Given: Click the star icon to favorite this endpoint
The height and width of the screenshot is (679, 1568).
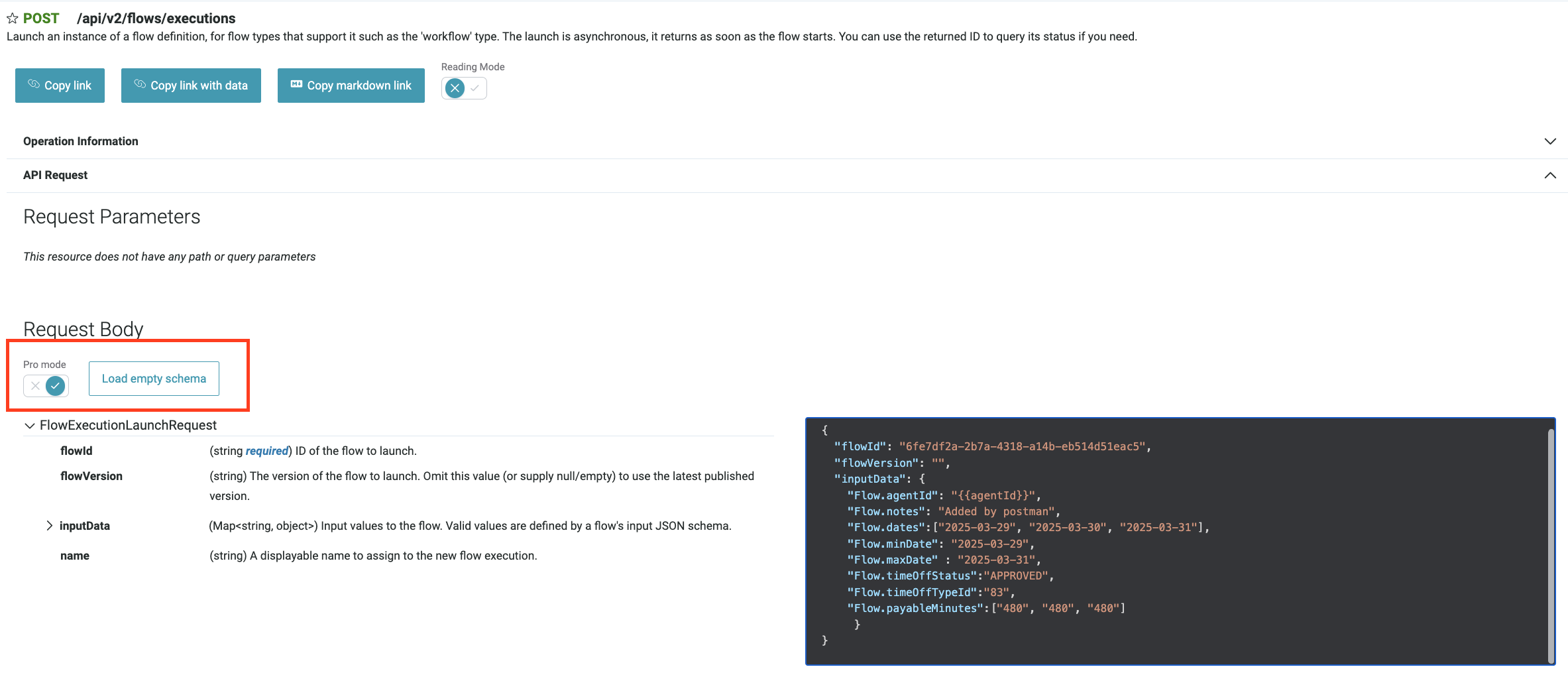Looking at the screenshot, I should coord(13,18).
